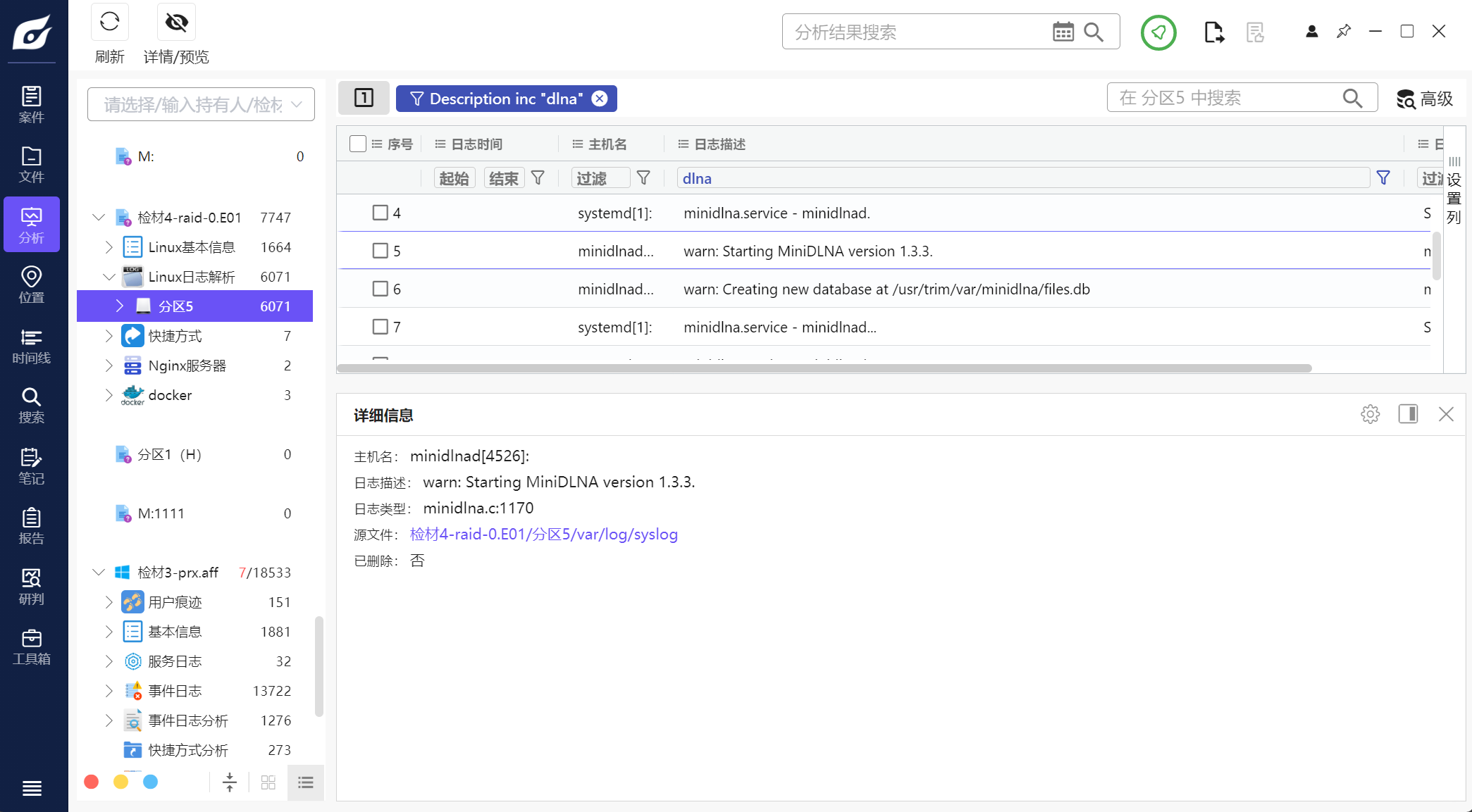Click the calendar icon in search bar
The image size is (1472, 812).
coord(1063,32)
